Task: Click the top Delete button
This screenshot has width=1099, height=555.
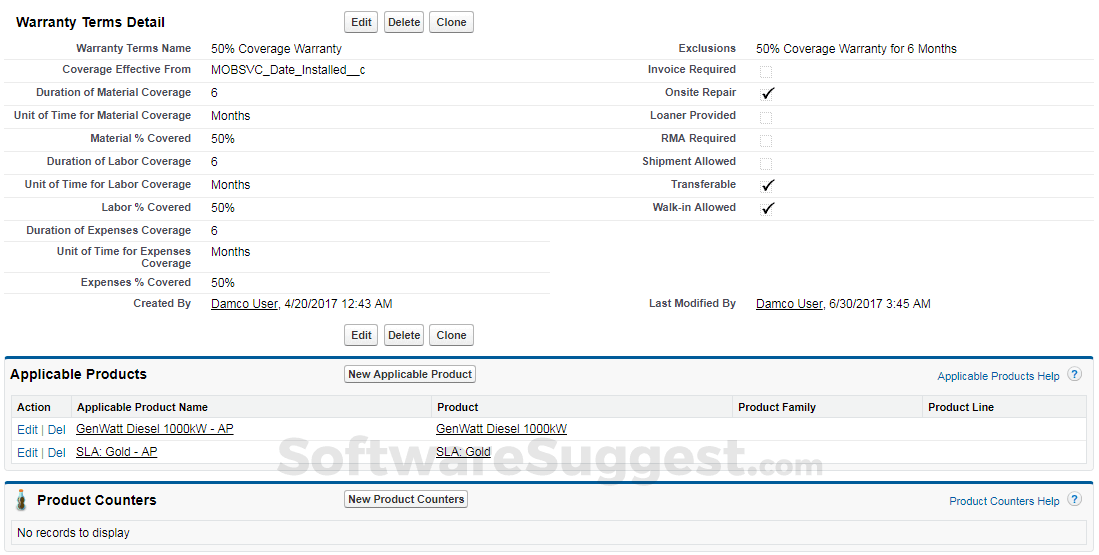Action: point(404,22)
